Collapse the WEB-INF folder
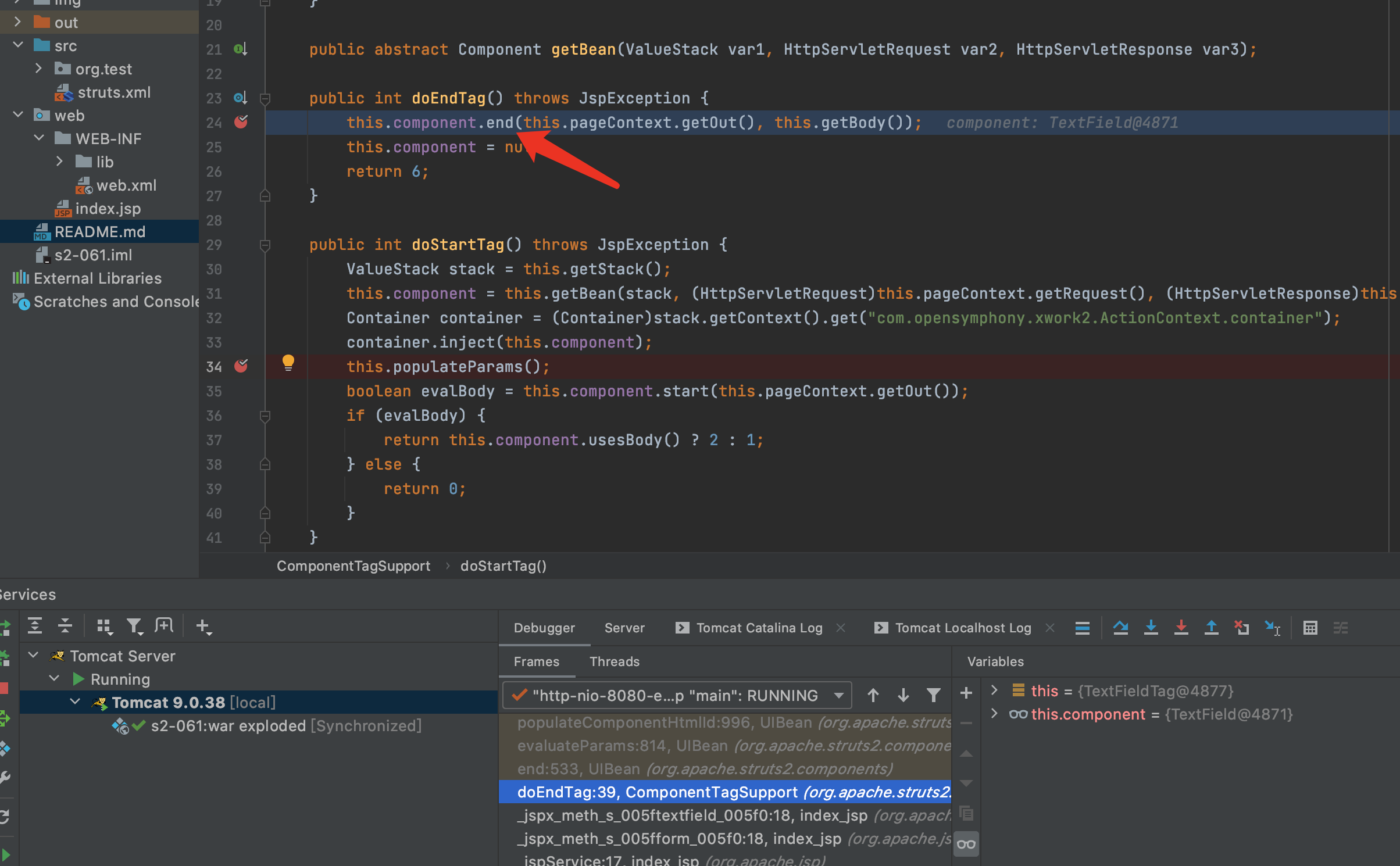1400x866 pixels. [38, 138]
